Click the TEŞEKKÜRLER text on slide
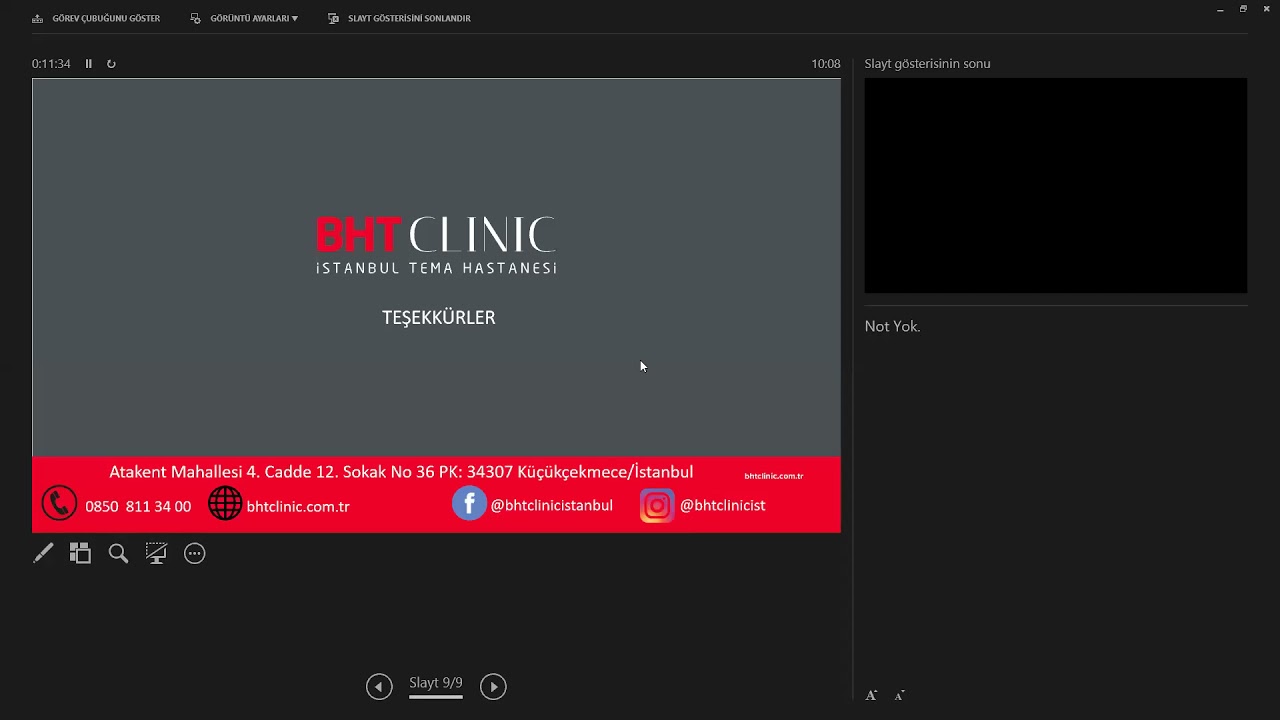Image resolution: width=1280 pixels, height=720 pixels. tap(439, 317)
